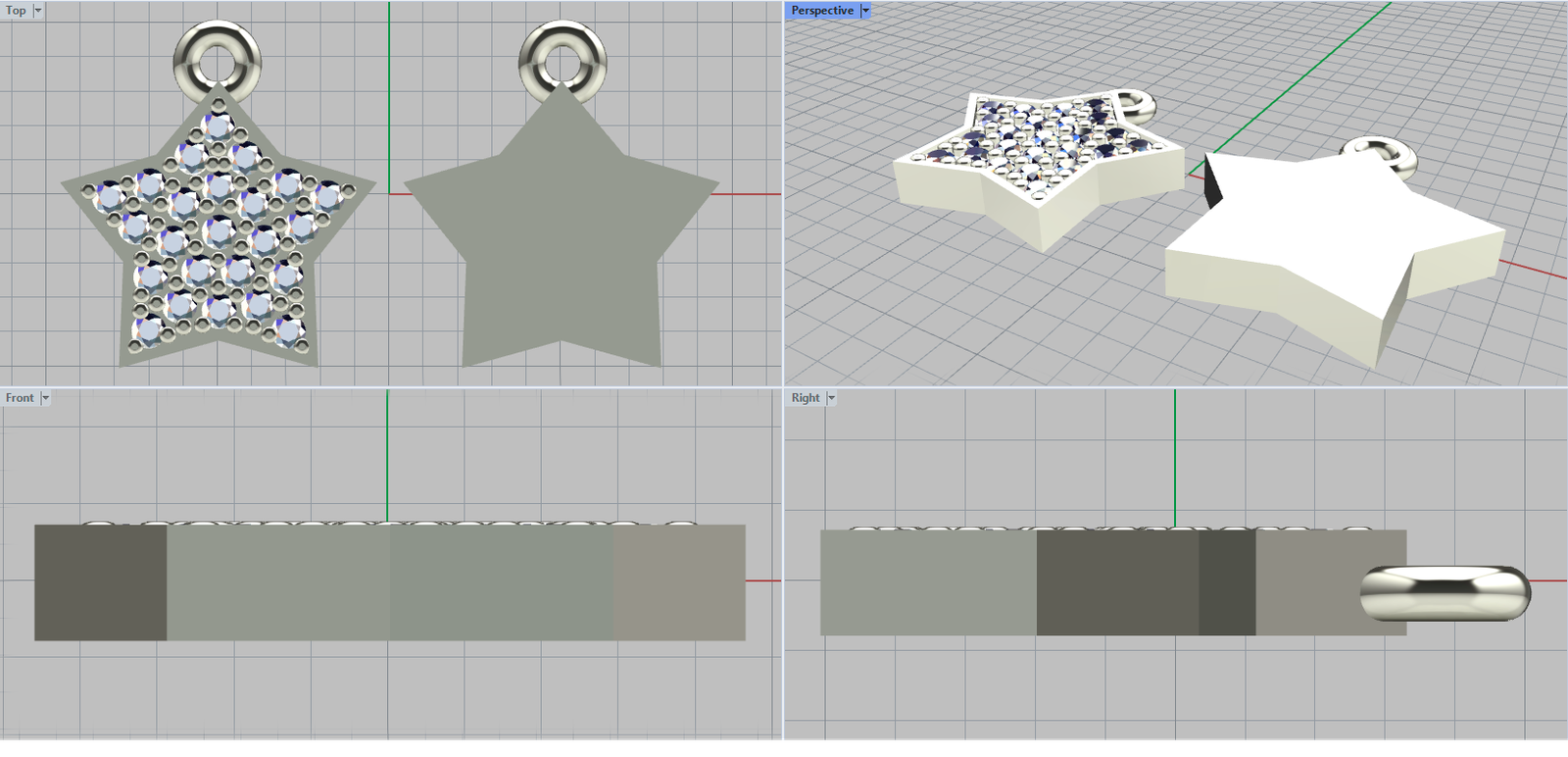
Task: Expand the Perspective viewport menu arrow
Action: click(864, 11)
